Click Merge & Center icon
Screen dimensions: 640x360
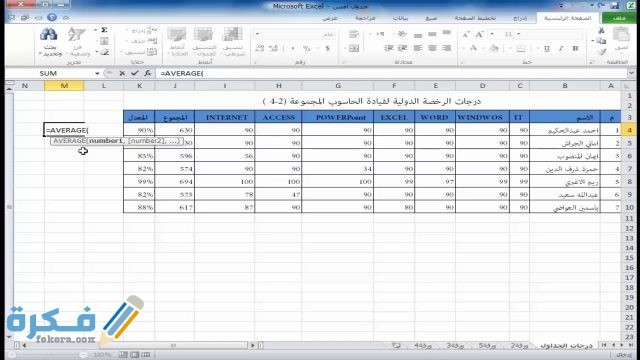tap(354, 49)
